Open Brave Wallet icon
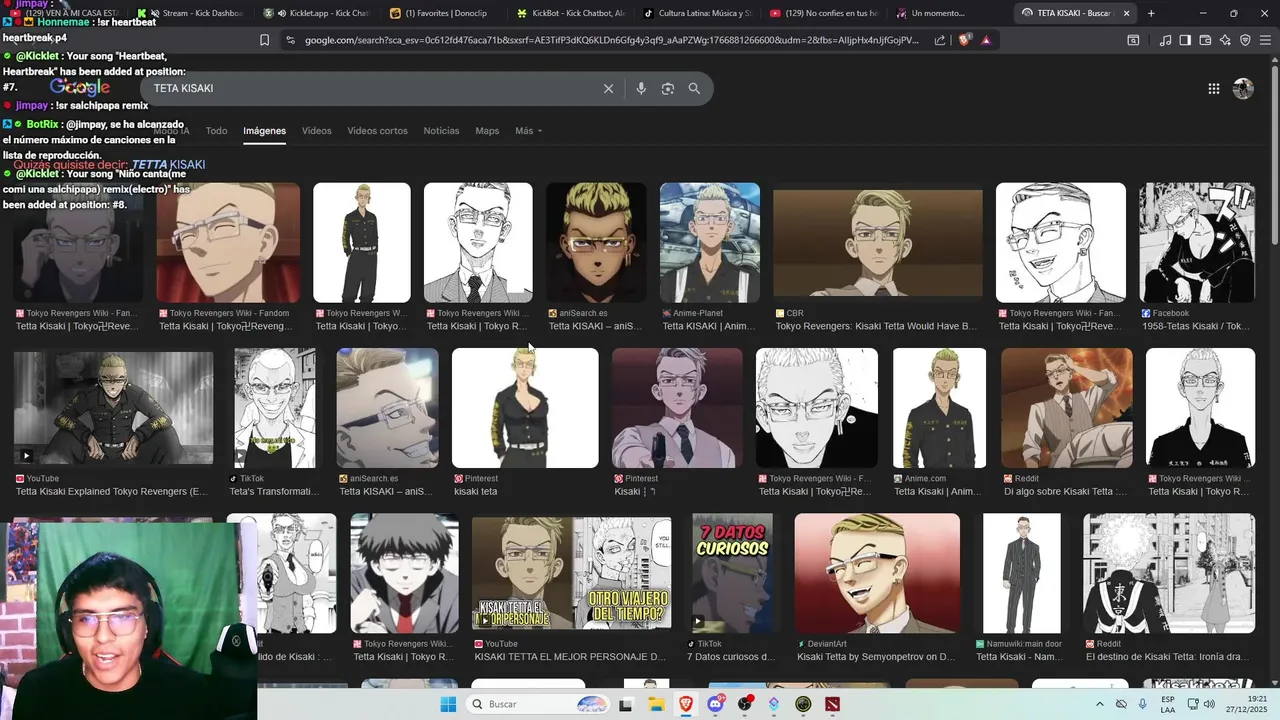The height and width of the screenshot is (720, 1280). click(x=1205, y=40)
